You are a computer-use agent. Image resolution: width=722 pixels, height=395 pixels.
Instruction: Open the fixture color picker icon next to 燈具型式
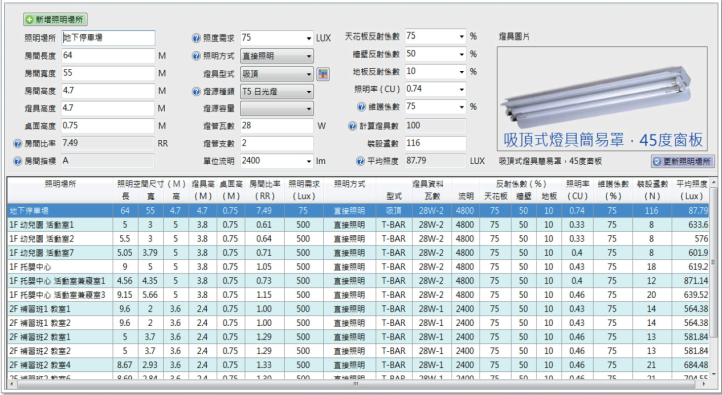click(x=323, y=74)
